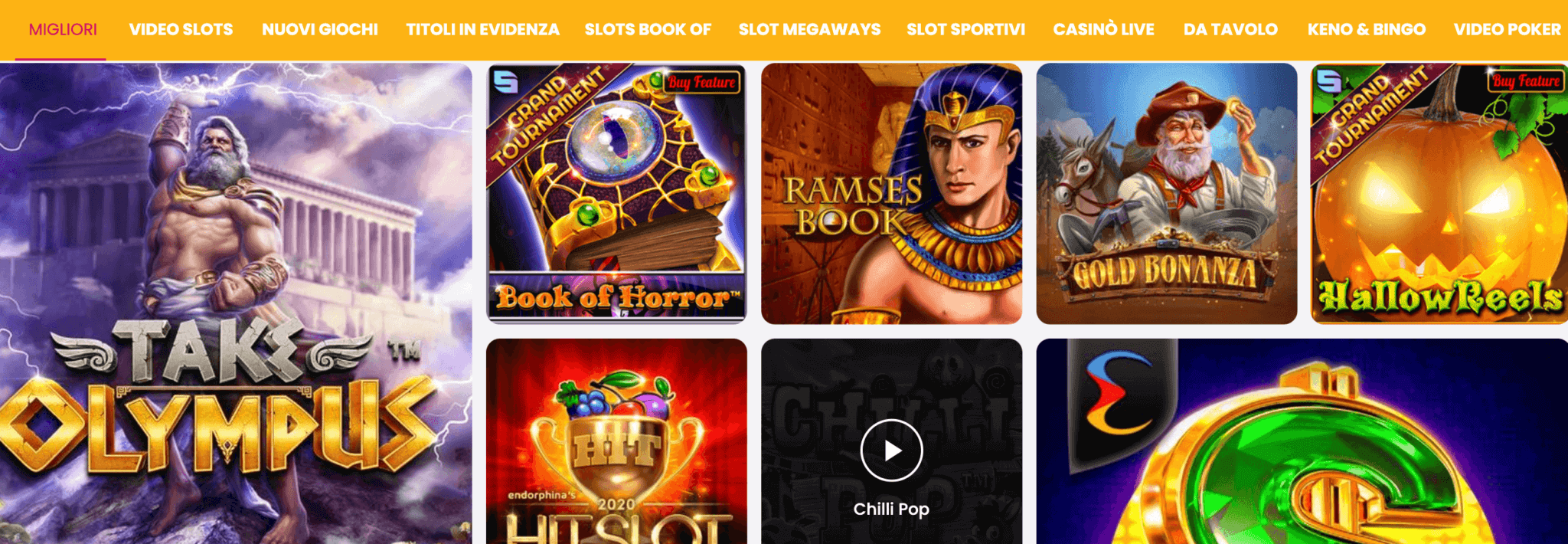Switch to the Video Slots tab
The width and height of the screenshot is (1568, 544).
[x=181, y=30]
